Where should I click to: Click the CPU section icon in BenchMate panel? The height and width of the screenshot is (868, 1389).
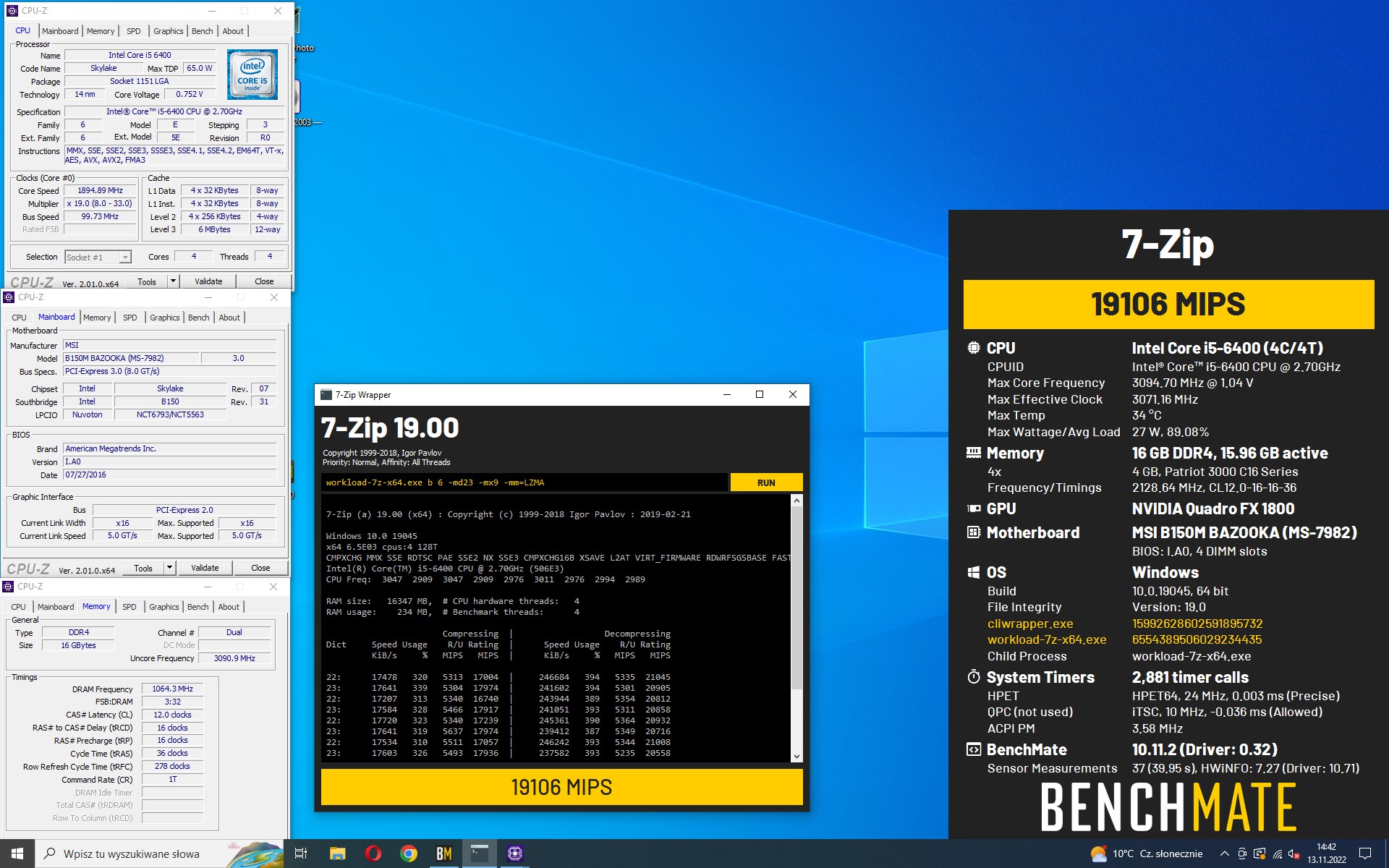point(974,348)
